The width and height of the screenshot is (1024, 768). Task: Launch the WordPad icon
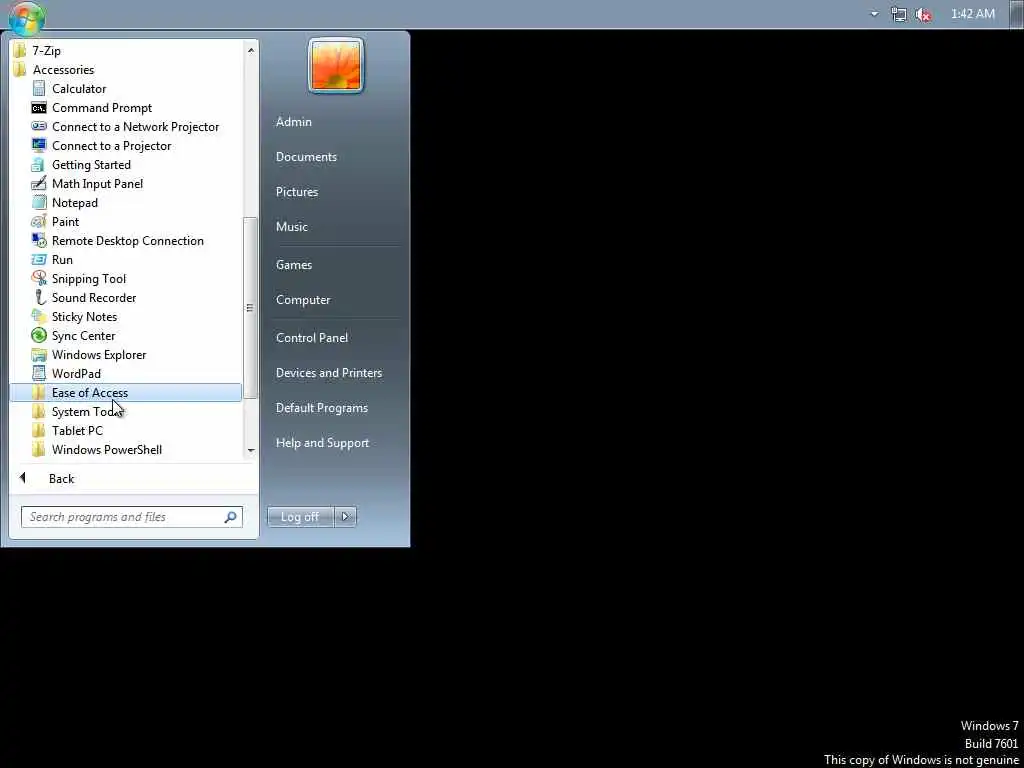(39, 374)
